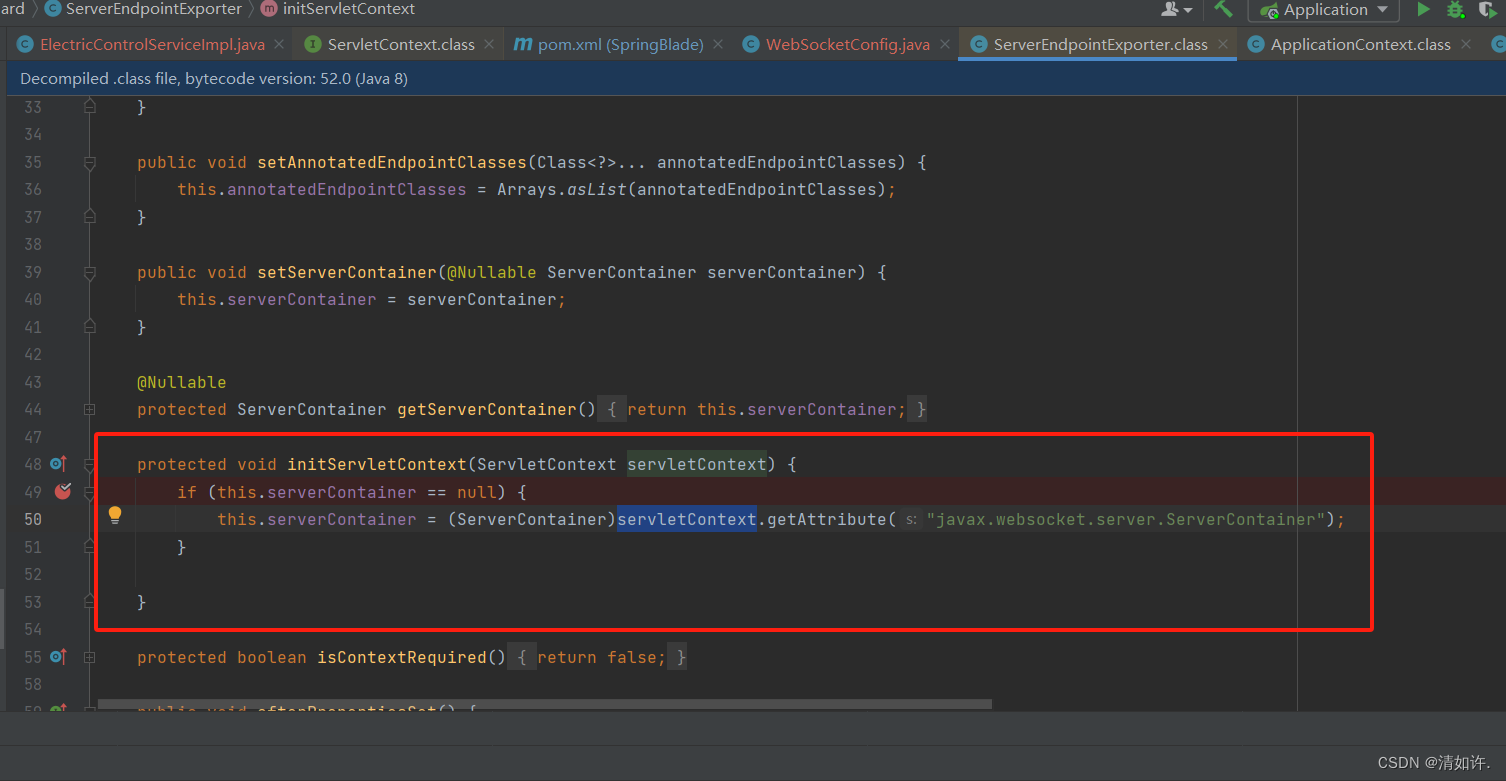The height and width of the screenshot is (781, 1506).
Task: Click the lightbulb intention icon on line 50
Action: pyautogui.click(x=115, y=516)
